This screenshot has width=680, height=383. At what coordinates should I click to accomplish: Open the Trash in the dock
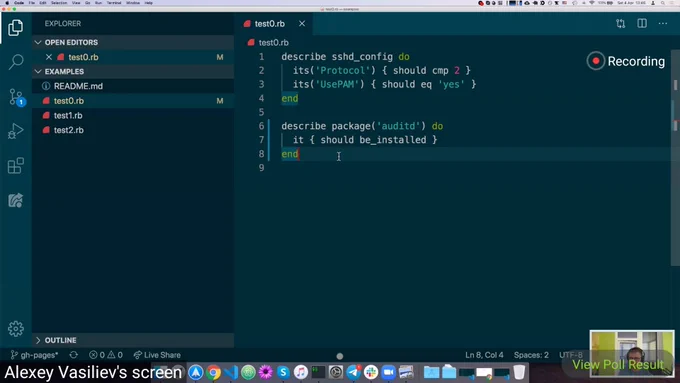pos(519,372)
